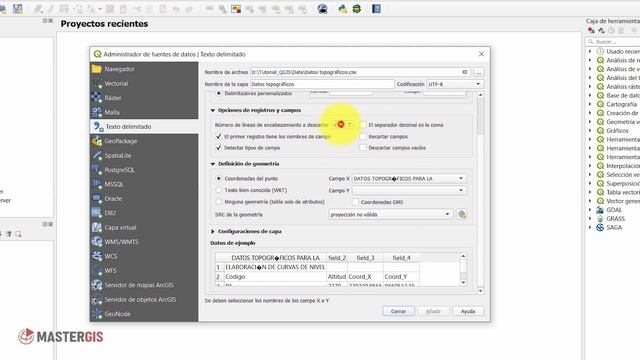
Task: Toggle Detectar tipos de campo checkbox
Action: click(x=218, y=148)
